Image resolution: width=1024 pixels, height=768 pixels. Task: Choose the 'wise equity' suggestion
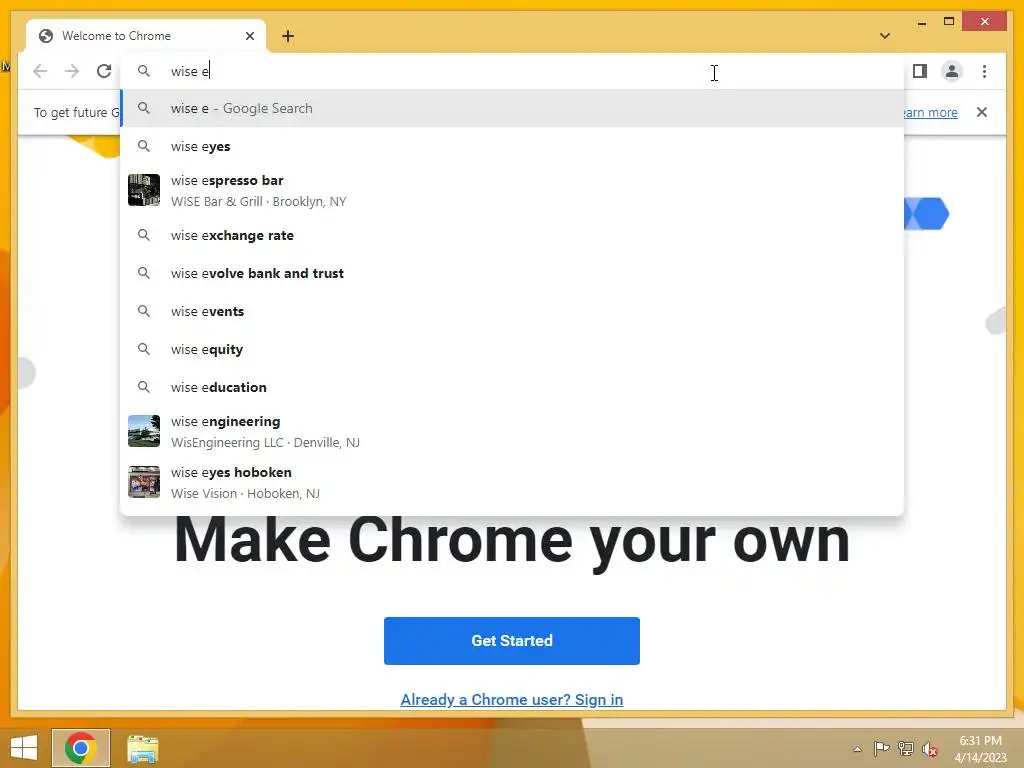point(512,349)
